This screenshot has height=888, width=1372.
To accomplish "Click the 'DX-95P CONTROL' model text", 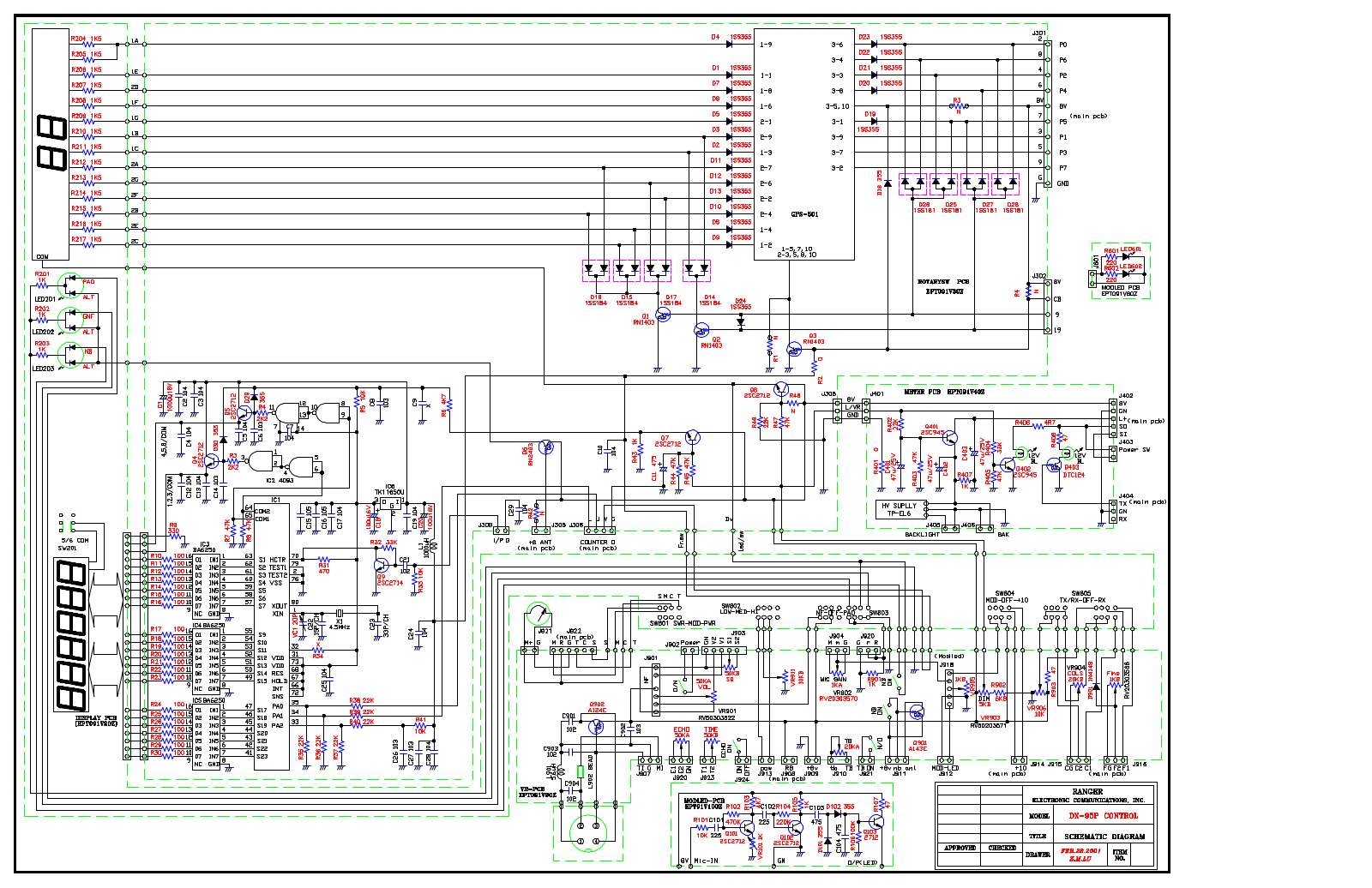I will click(1103, 816).
